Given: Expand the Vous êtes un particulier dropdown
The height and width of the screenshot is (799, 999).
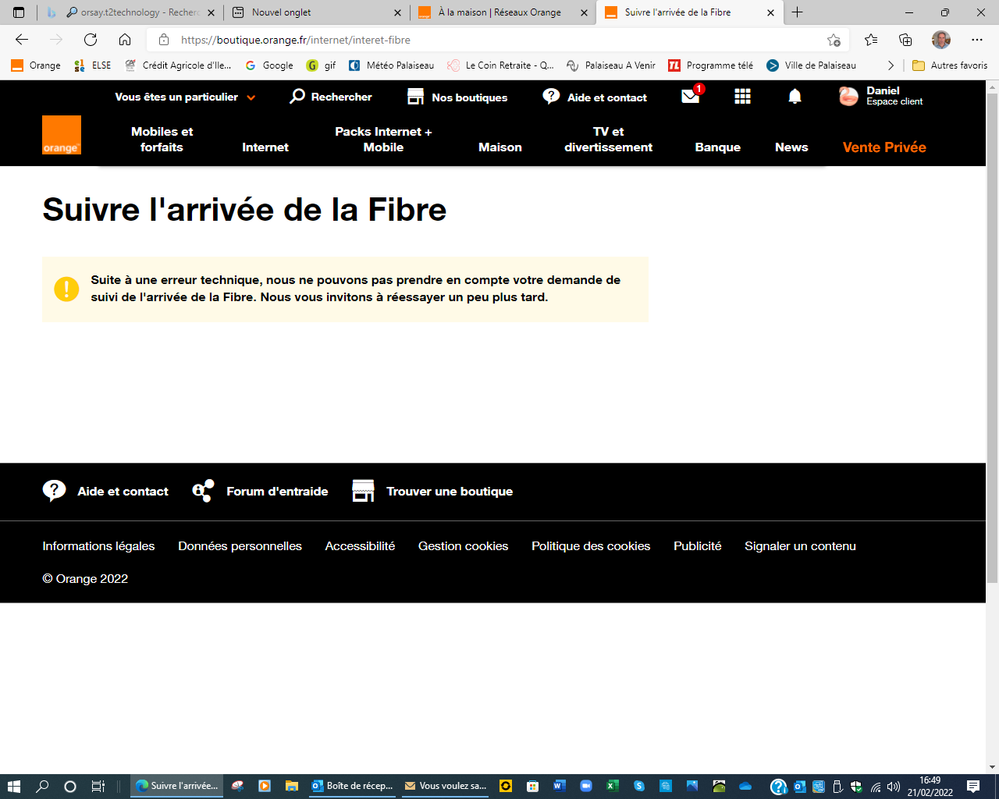Looking at the screenshot, I should tap(185, 97).
